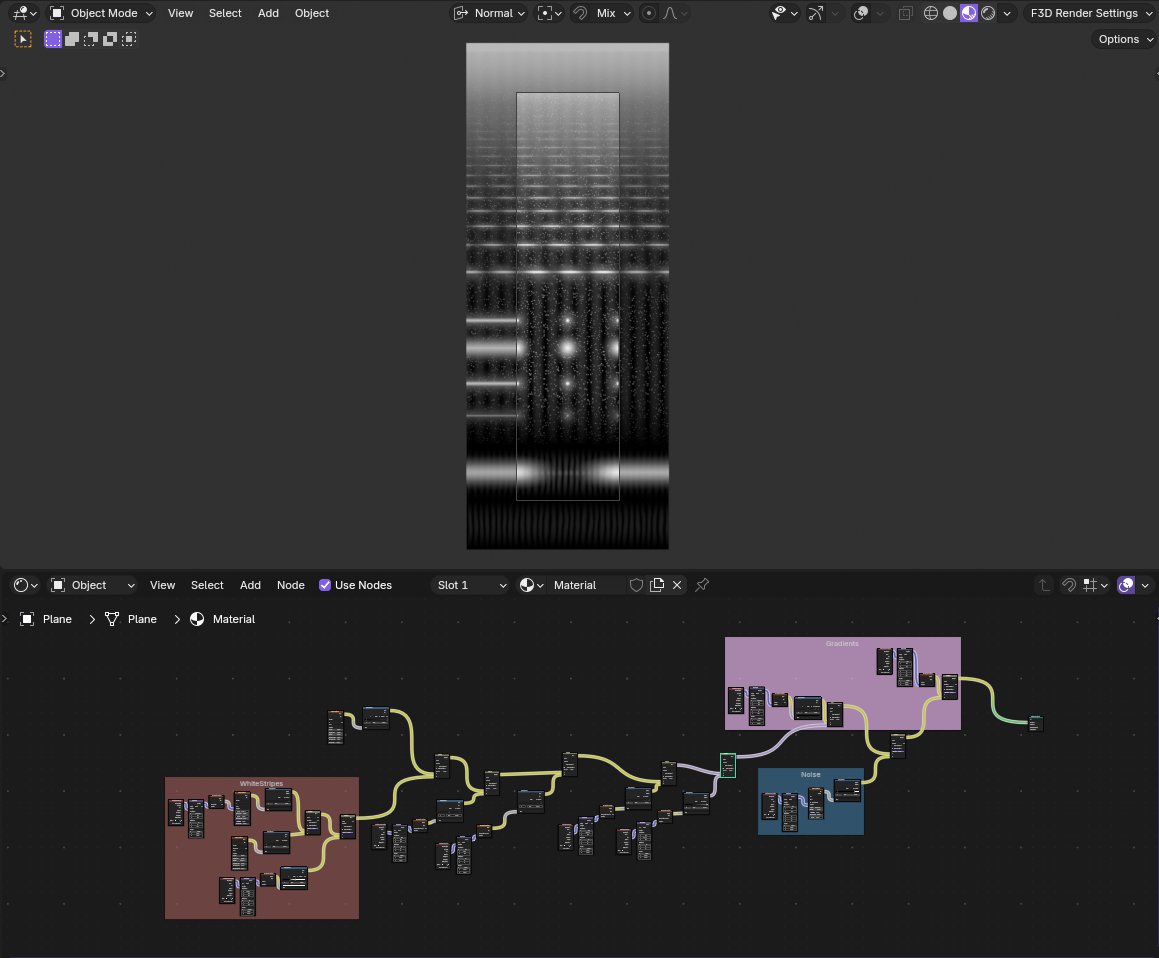Toggle pin node tree icon
1159x958 pixels.
click(x=702, y=585)
